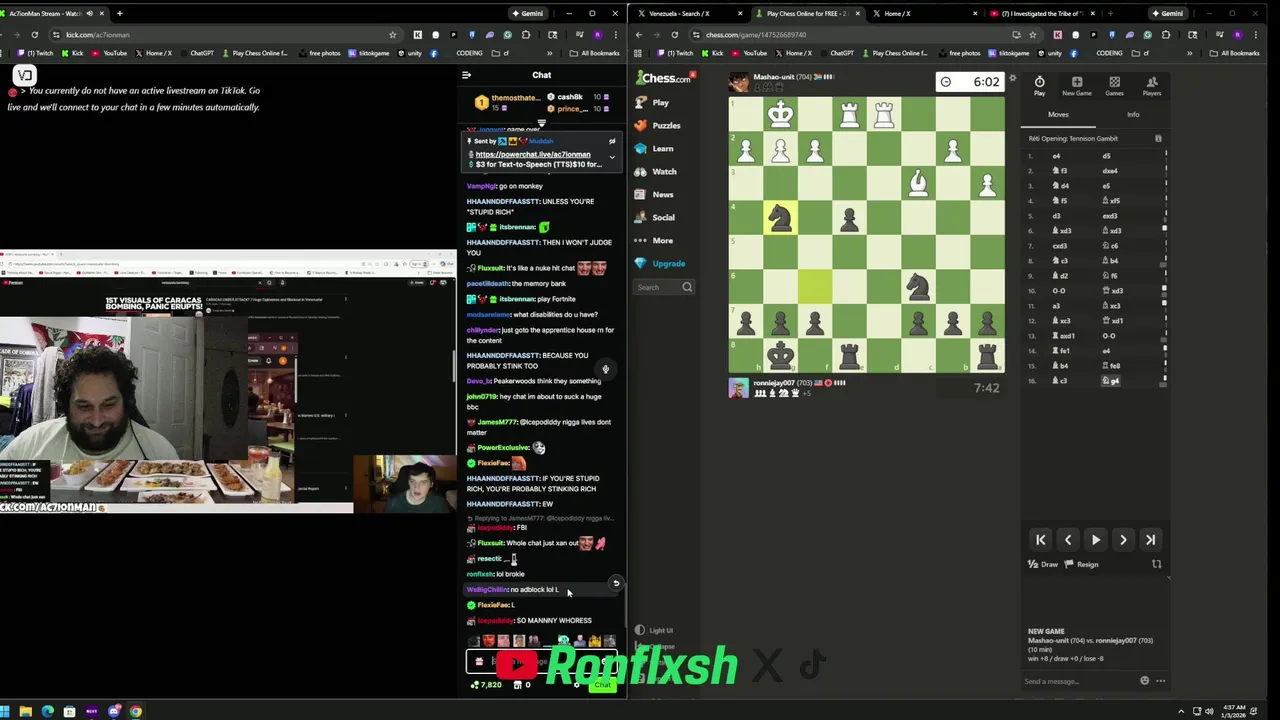Image resolution: width=1280 pixels, height=720 pixels.
Task: Click the Kick chat send button
Action: coord(601,685)
